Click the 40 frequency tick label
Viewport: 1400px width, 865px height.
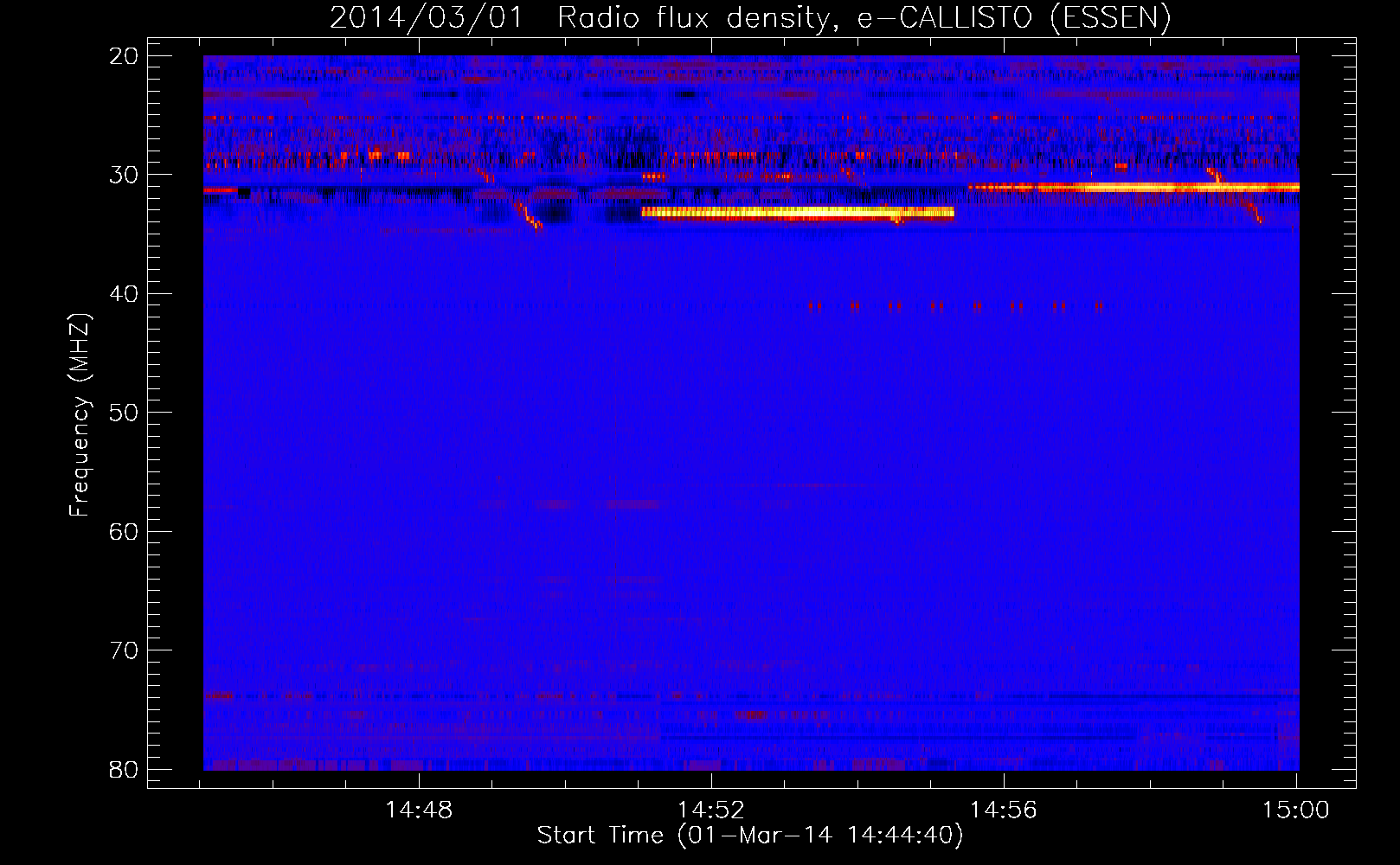[124, 294]
